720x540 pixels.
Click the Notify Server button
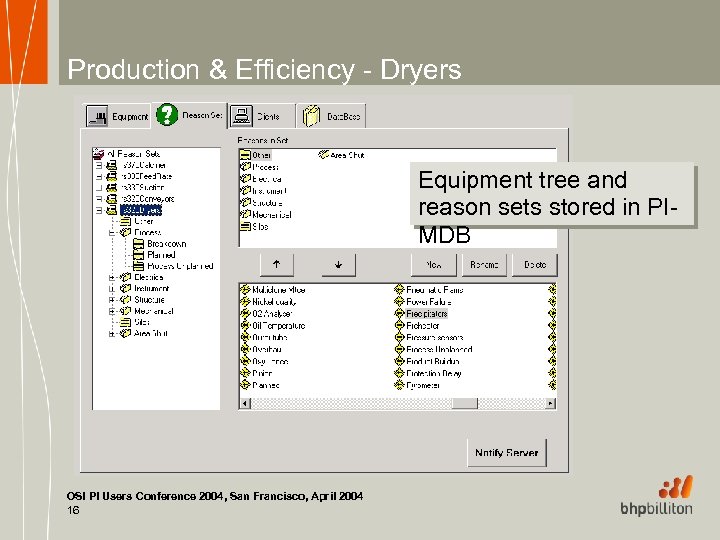click(x=507, y=453)
